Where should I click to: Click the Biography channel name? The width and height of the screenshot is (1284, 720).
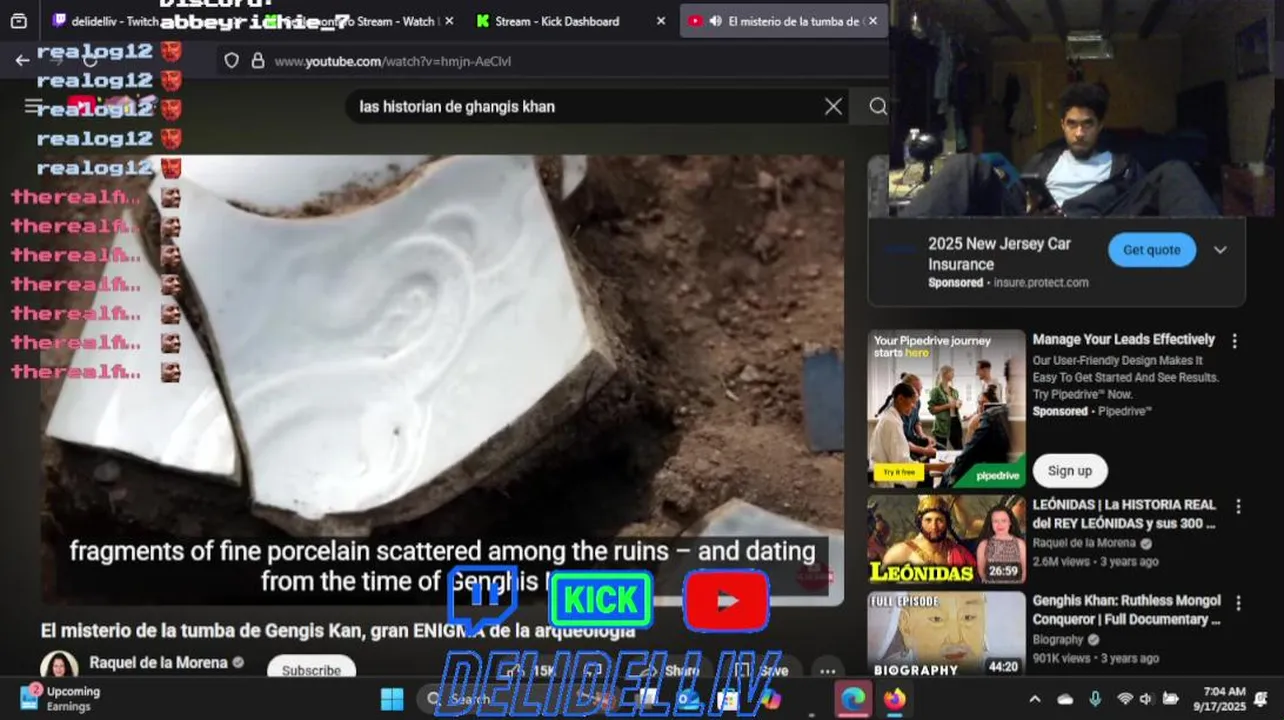tap(1058, 640)
